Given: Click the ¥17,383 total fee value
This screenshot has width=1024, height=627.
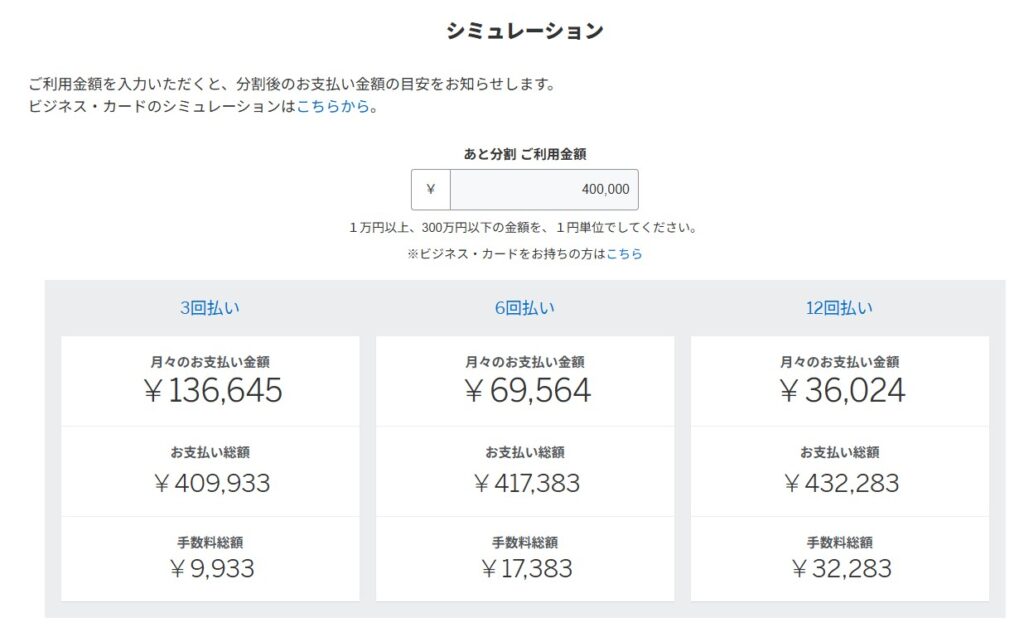Looking at the screenshot, I should coord(527,569).
